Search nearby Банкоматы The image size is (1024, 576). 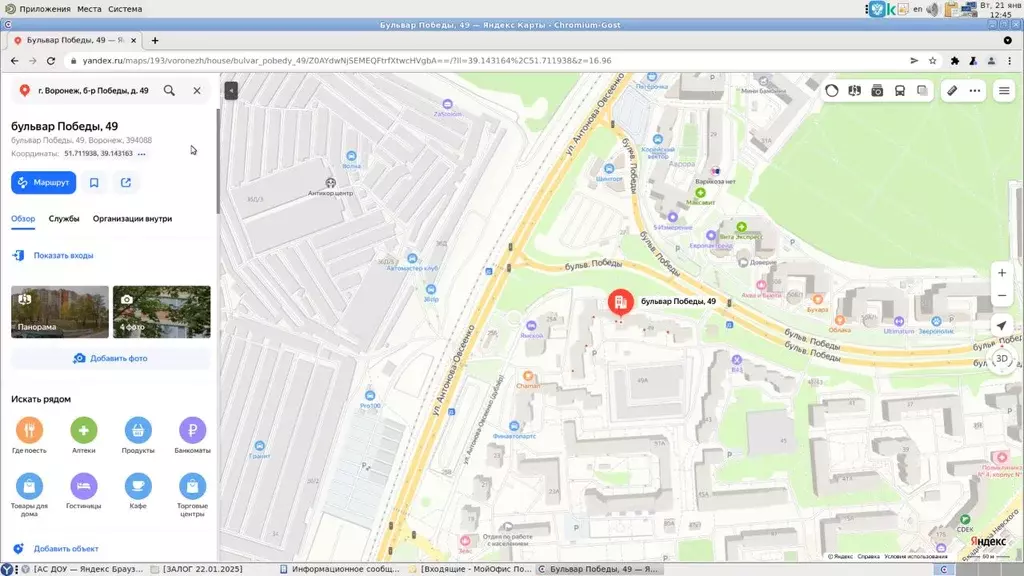point(192,436)
